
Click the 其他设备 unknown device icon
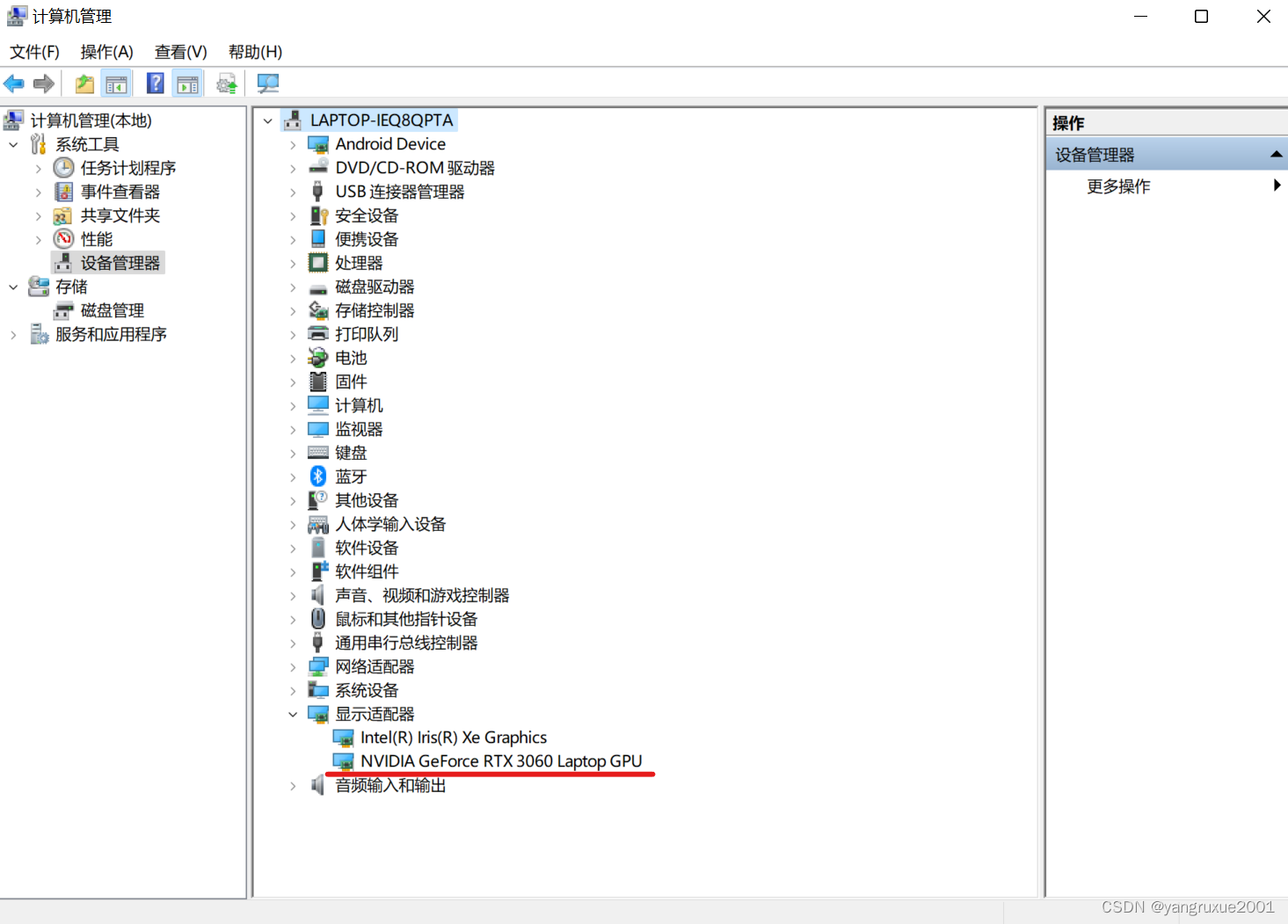[318, 500]
